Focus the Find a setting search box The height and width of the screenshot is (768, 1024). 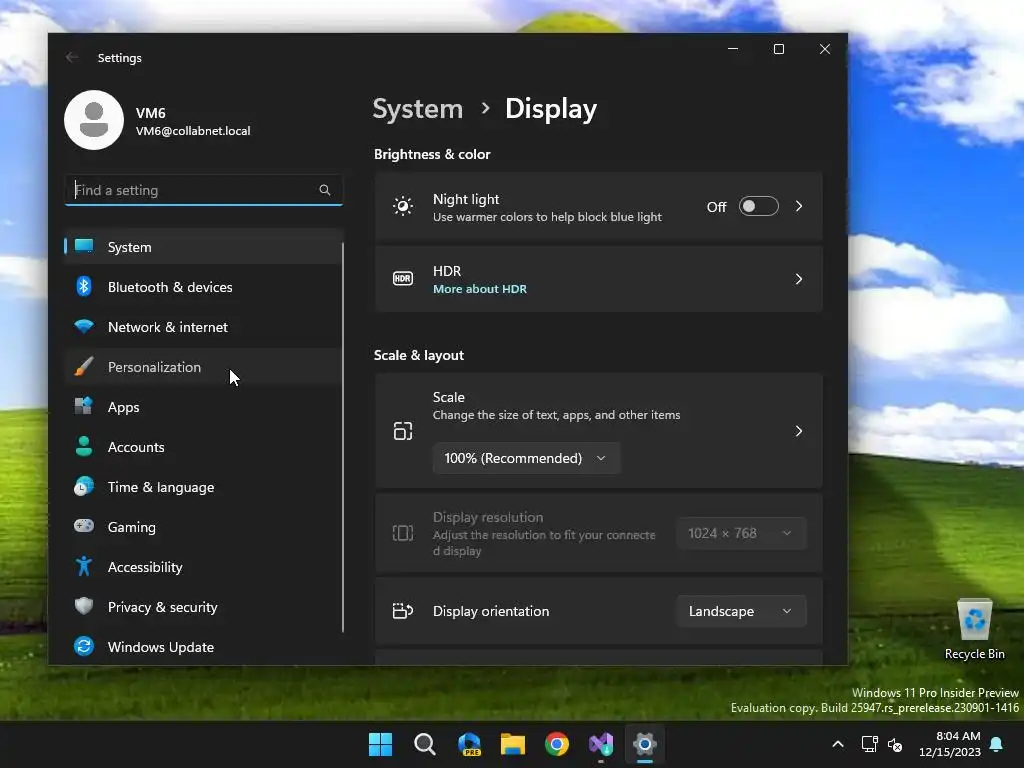204,190
